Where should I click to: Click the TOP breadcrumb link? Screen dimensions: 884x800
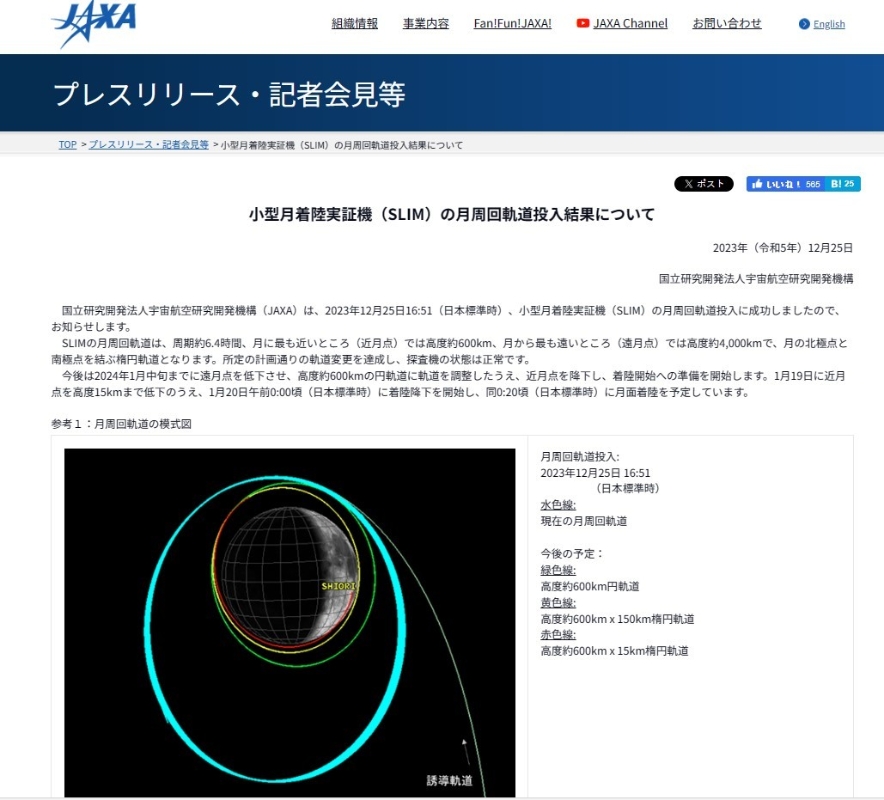(x=67, y=145)
